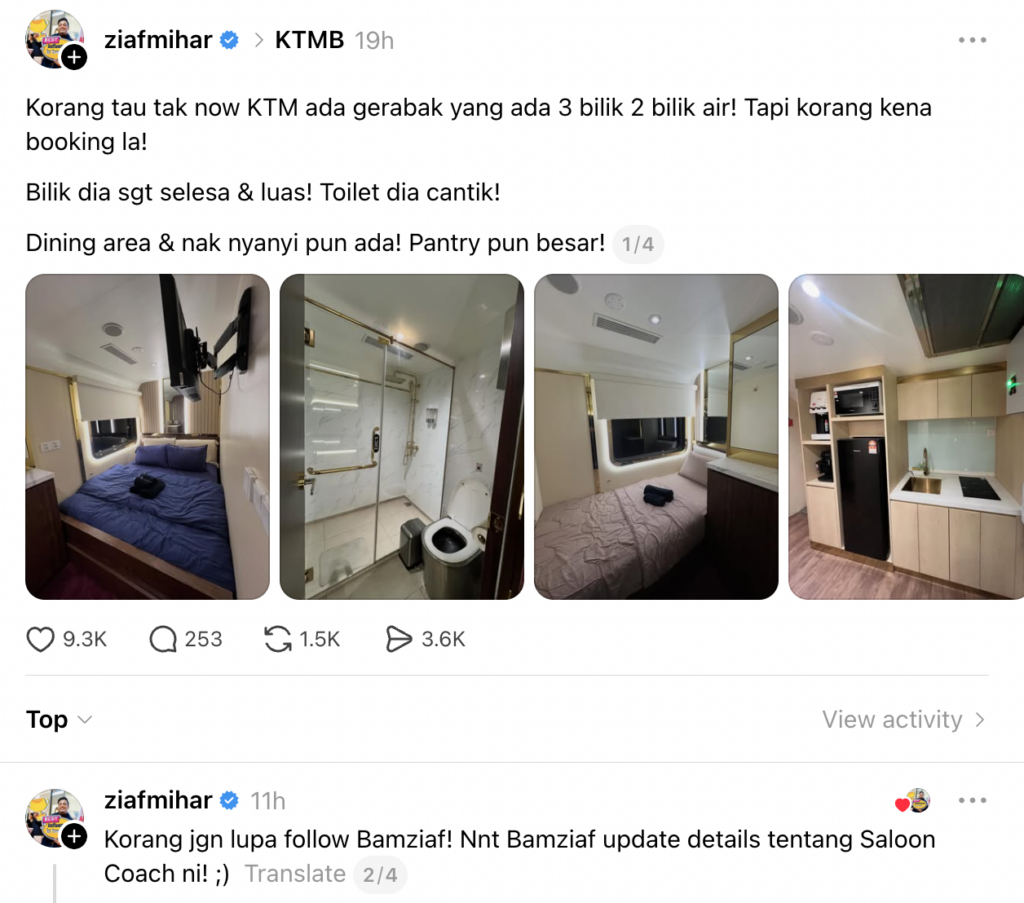Share the post with the 3.6K send icon
The width and height of the screenshot is (1024, 903).
click(398, 639)
